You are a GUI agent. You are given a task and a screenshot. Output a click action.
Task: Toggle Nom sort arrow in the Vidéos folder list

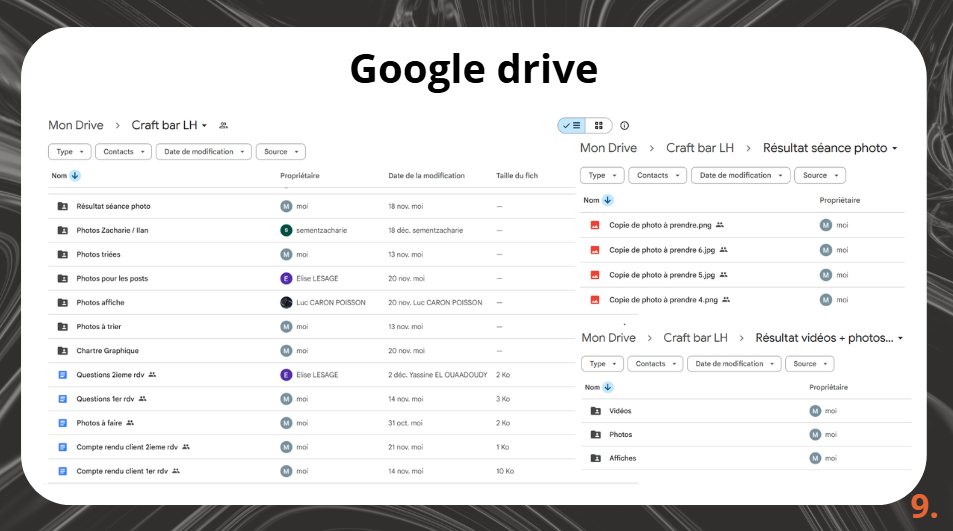(x=608, y=387)
